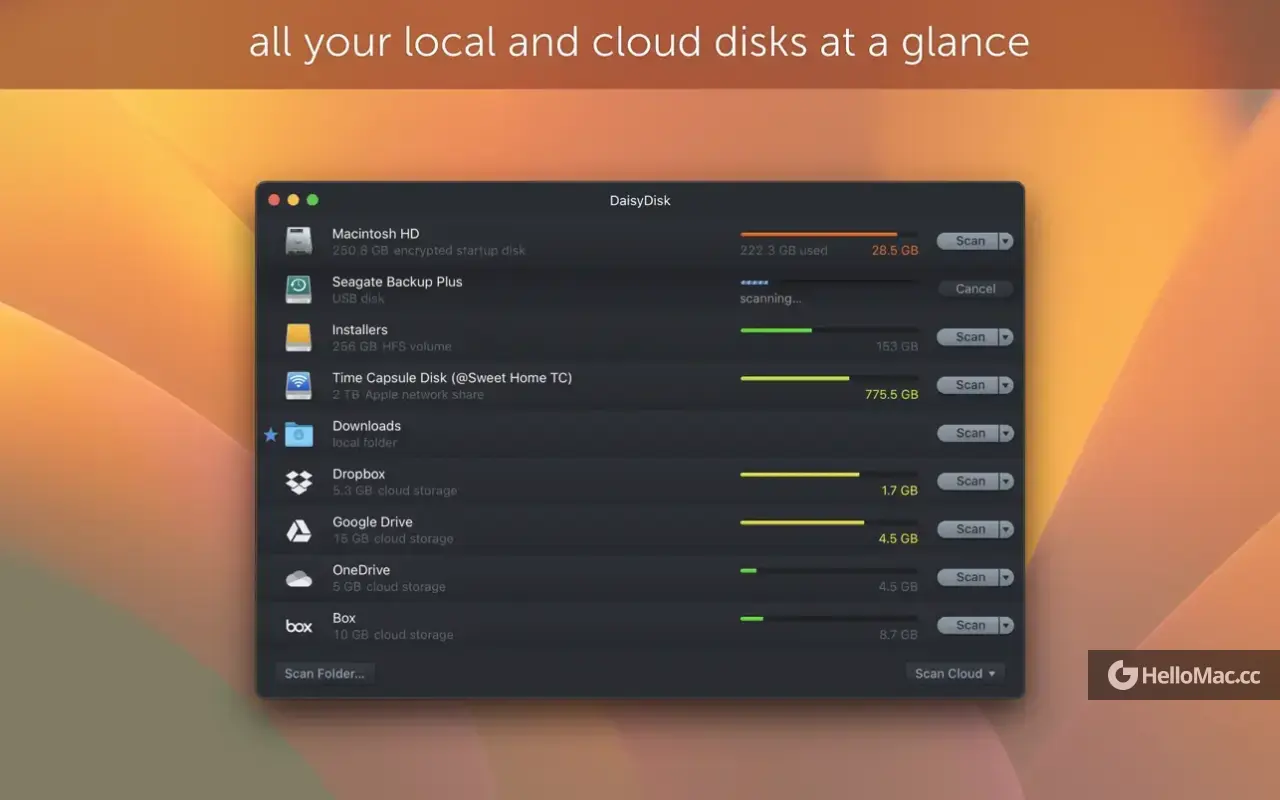Click the Box logo icon

299,626
